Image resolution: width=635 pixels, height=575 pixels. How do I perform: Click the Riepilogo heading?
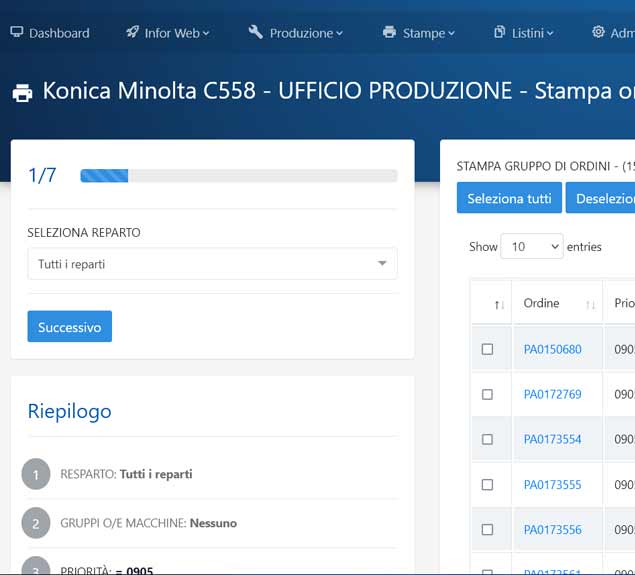pyautogui.click(x=69, y=412)
